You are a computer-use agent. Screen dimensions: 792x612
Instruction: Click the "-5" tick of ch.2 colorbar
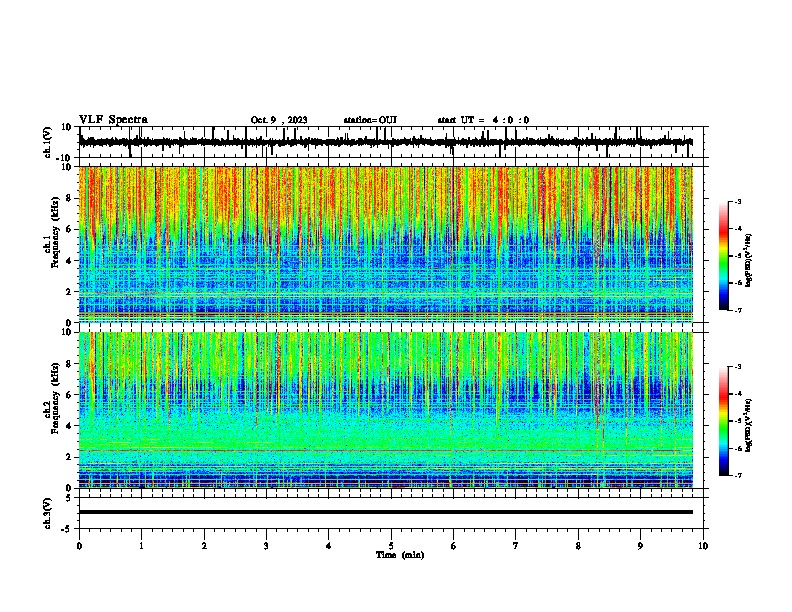click(x=738, y=421)
